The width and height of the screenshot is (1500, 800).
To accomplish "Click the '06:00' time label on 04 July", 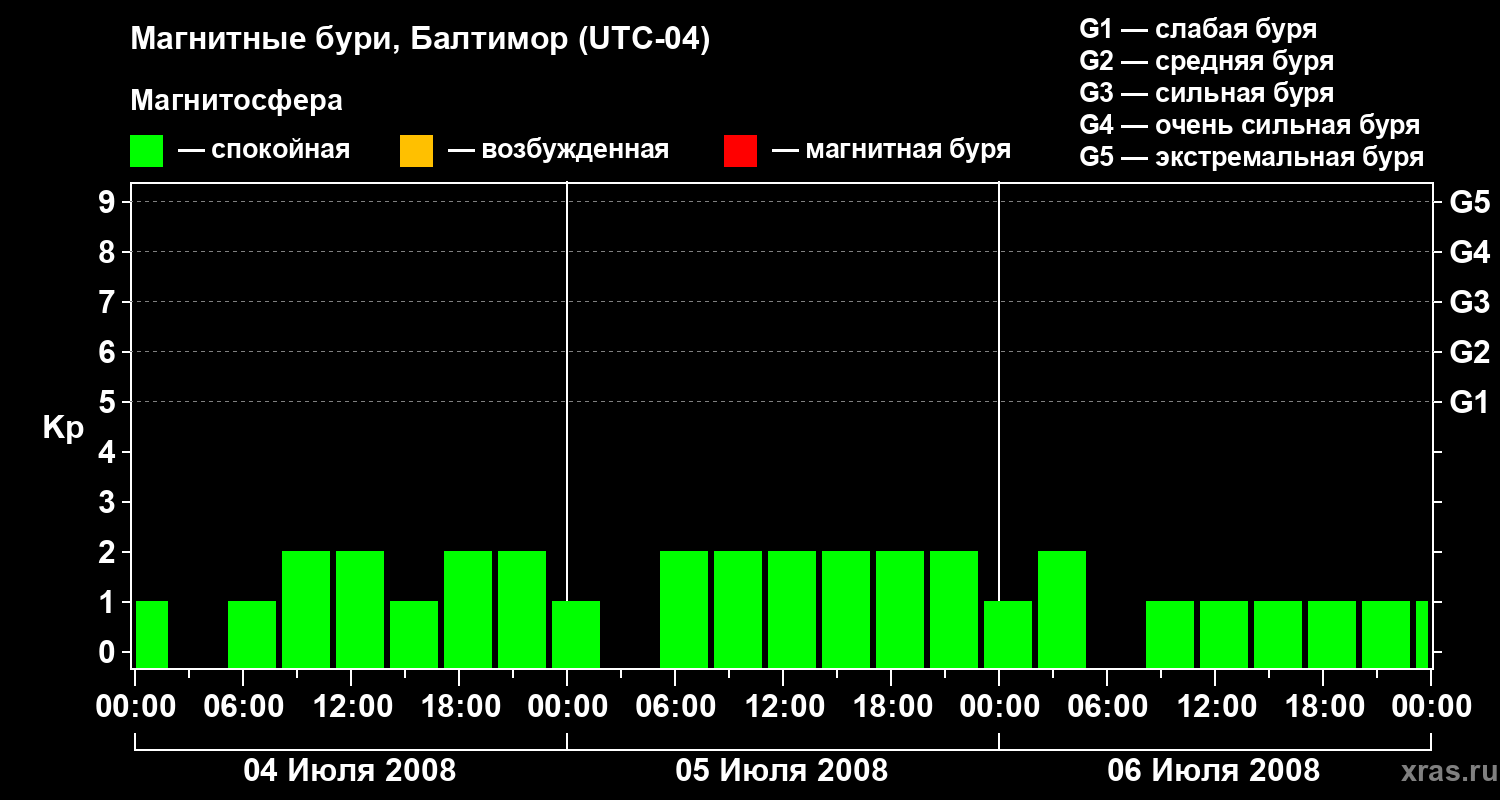I will point(243,707).
